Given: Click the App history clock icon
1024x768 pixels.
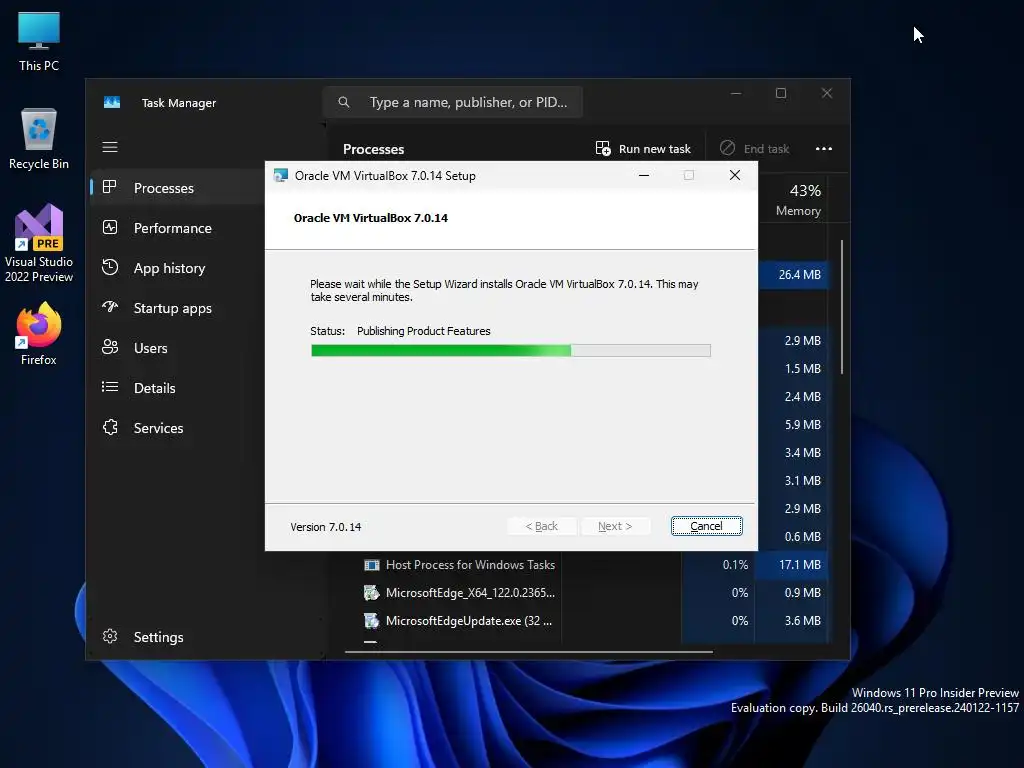Looking at the screenshot, I should (x=110, y=267).
